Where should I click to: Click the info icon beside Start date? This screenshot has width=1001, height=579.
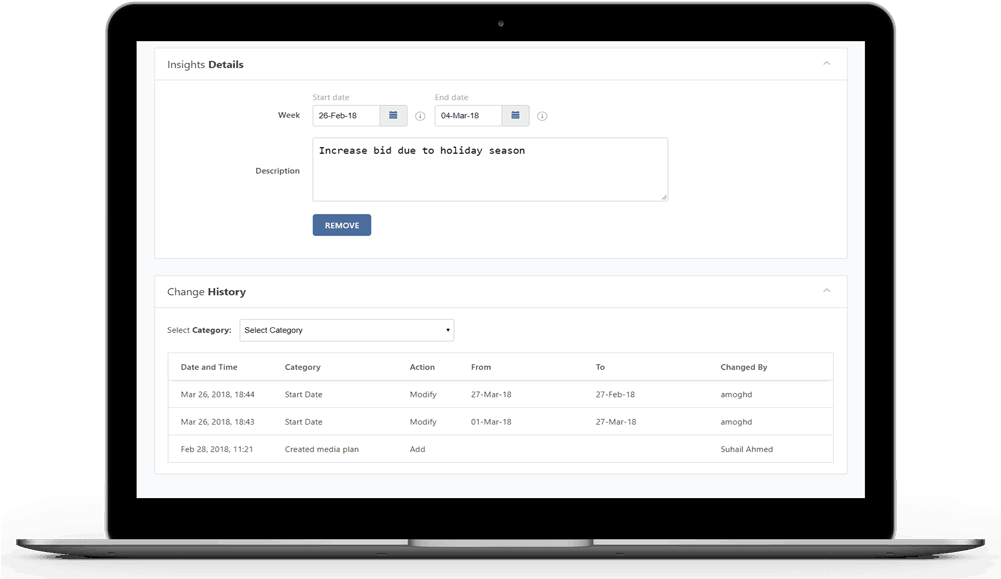point(420,116)
